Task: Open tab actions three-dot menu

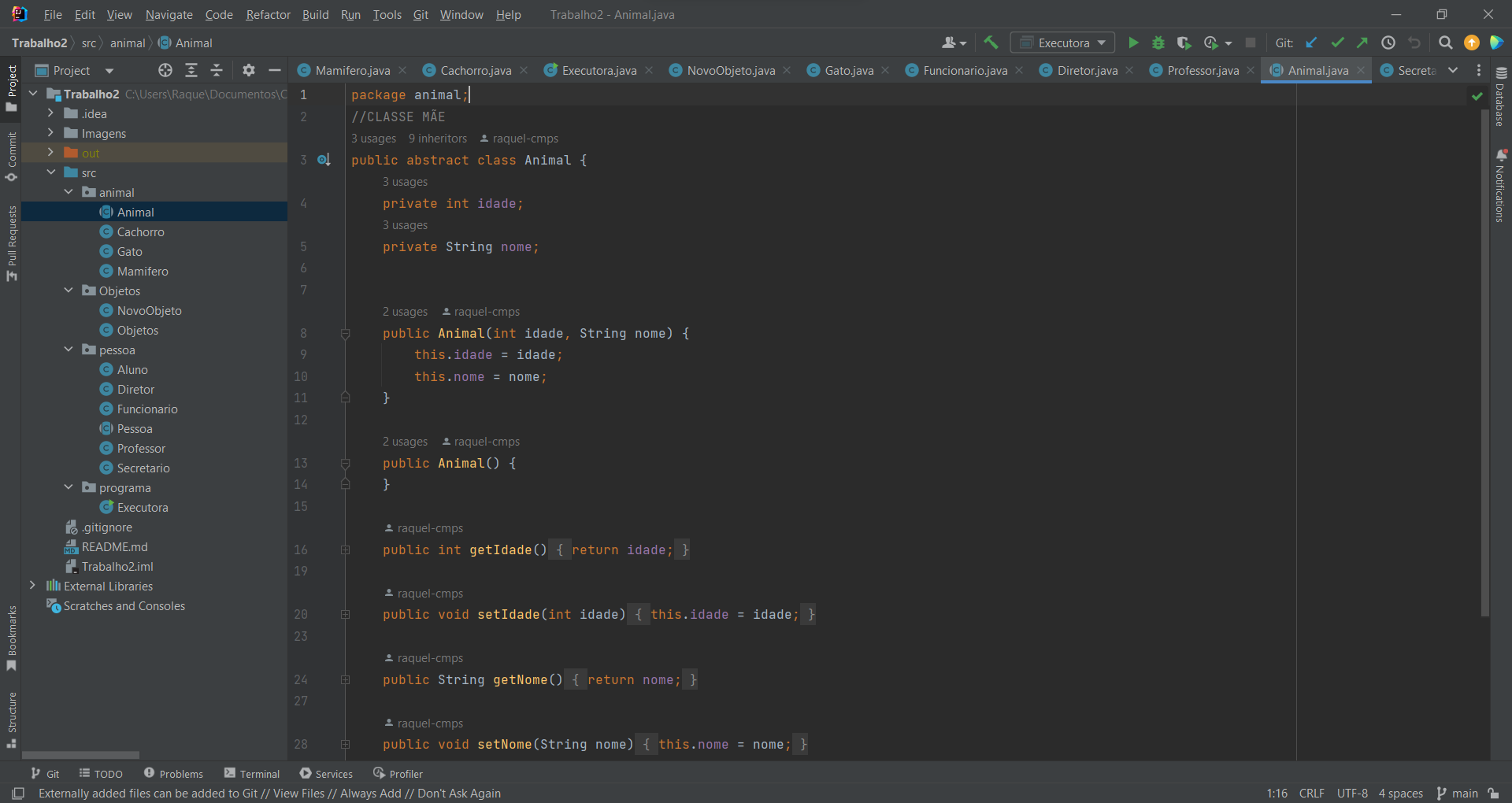Action: 1479,70
